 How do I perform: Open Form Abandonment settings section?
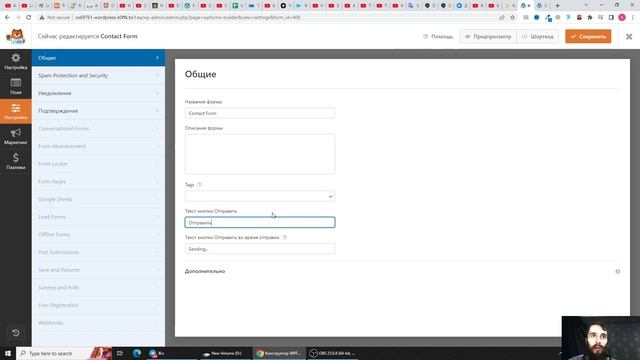click(98, 146)
